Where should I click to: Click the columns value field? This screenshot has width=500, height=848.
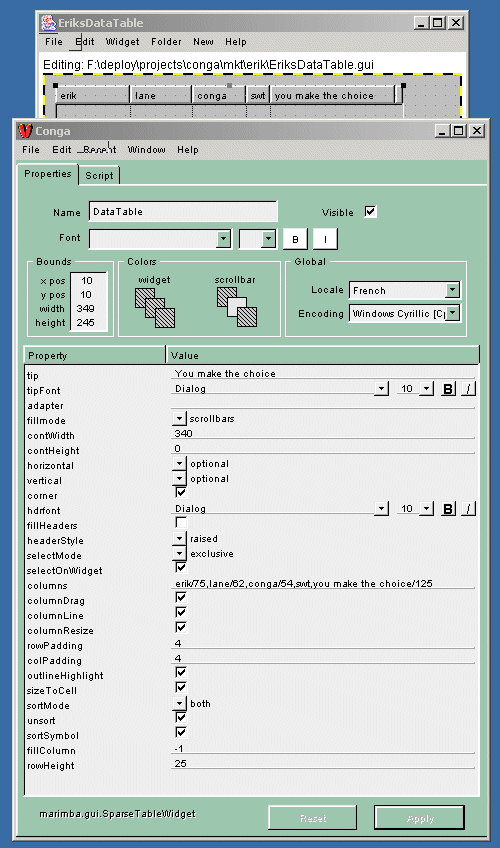click(323, 584)
